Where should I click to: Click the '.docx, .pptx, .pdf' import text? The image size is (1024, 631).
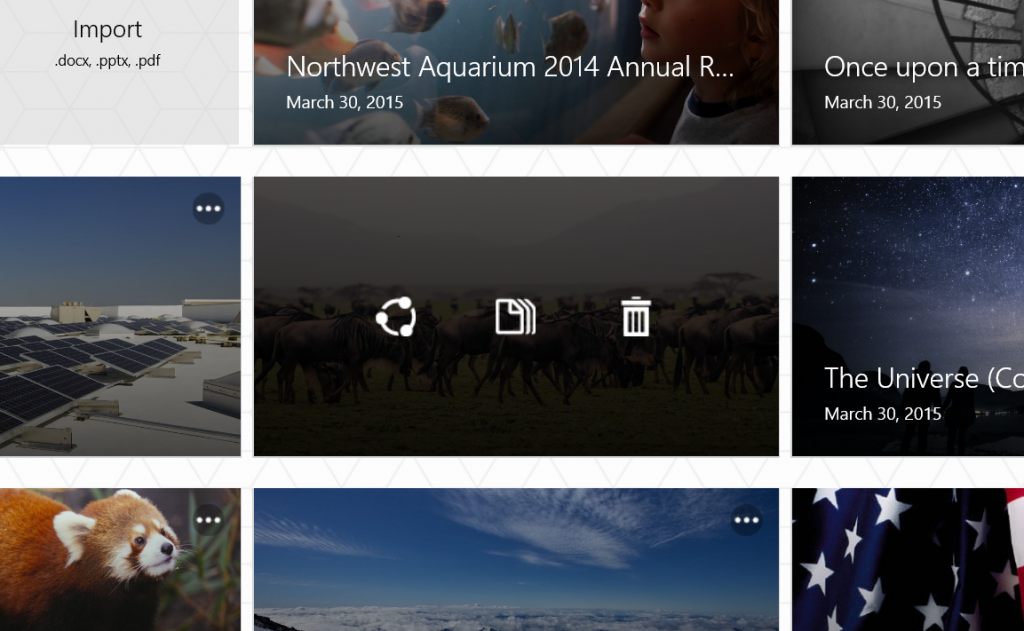[x=107, y=61]
